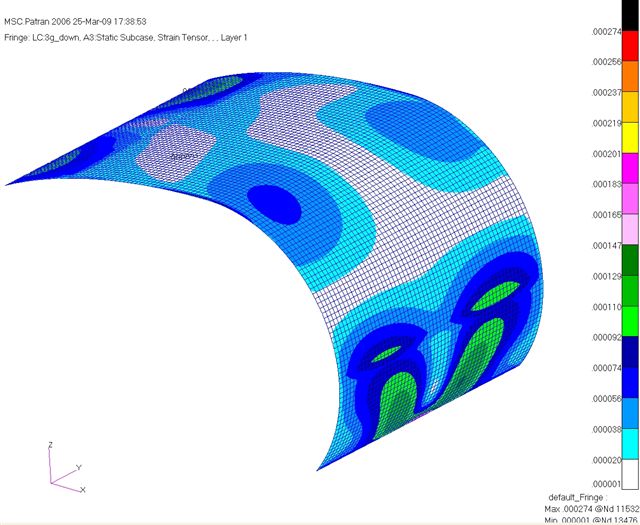Select the Fringe LC:3g_down result label

(x=126, y=38)
